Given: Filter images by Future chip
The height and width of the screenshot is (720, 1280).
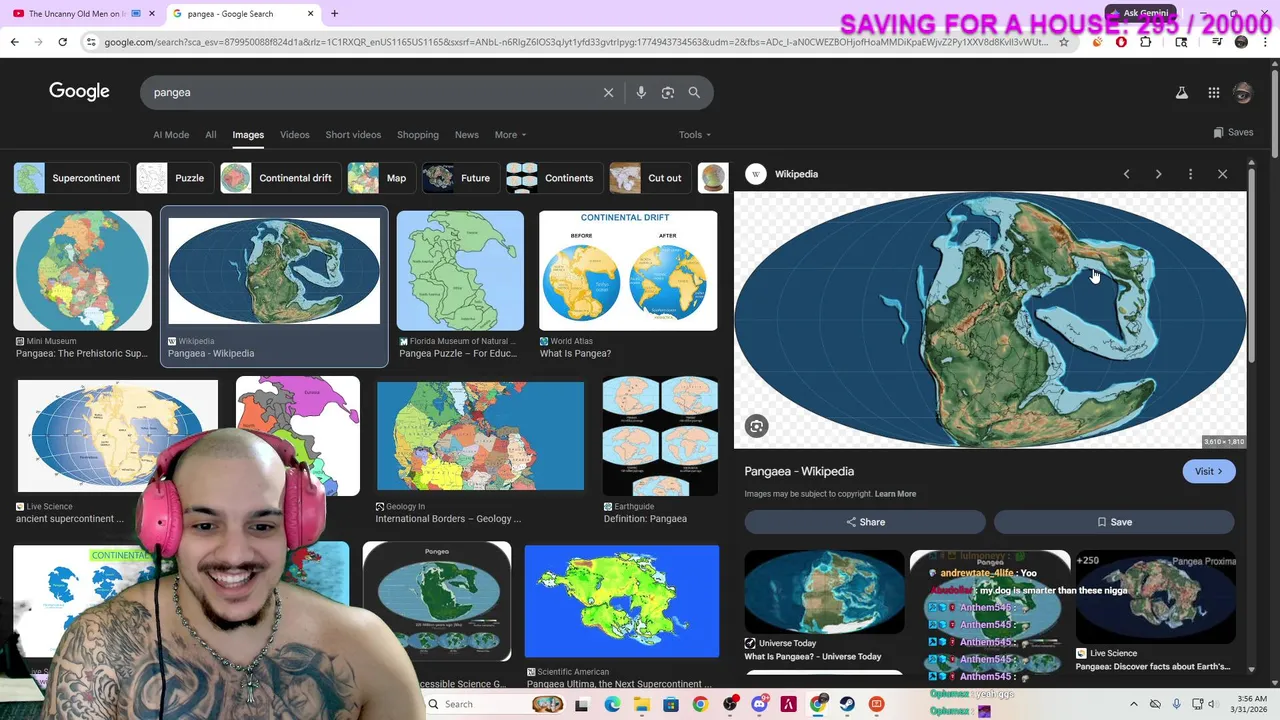Looking at the screenshot, I should (x=460, y=178).
